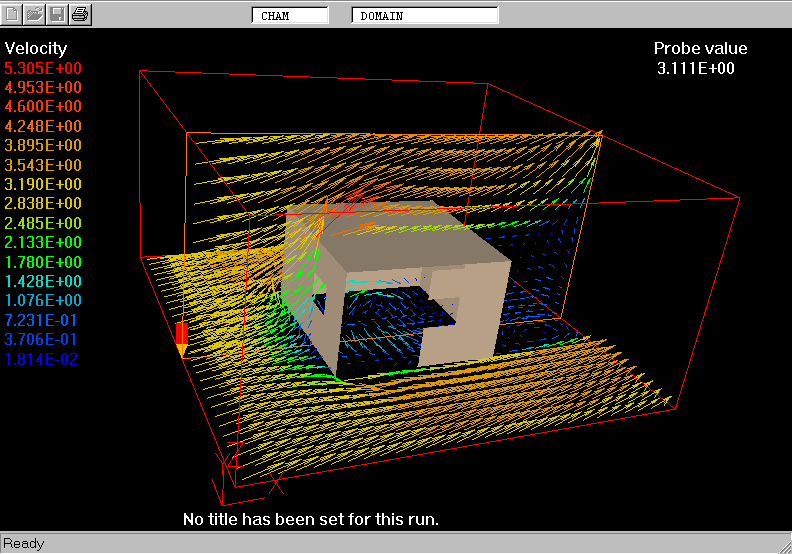The image size is (792, 554).
Task: Select the minimum legend value 1.814E-02
Action: pos(42,359)
